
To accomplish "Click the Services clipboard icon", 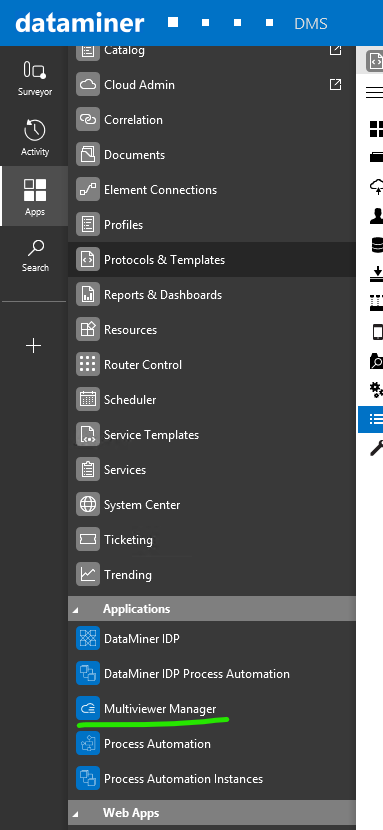I will click(88, 470).
